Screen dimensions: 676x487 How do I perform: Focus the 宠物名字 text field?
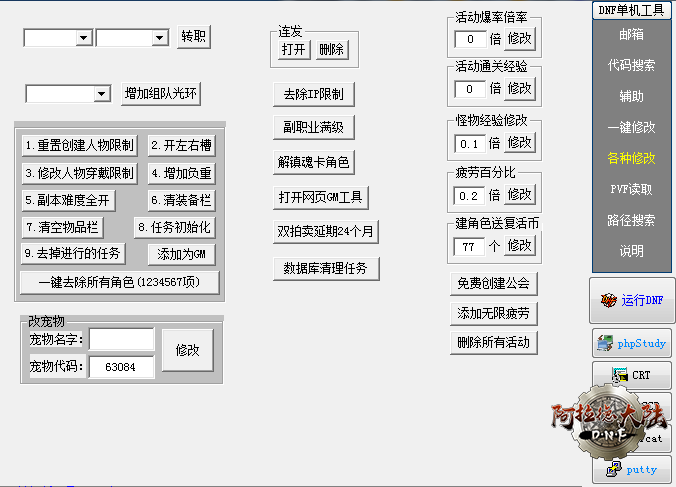[121, 339]
